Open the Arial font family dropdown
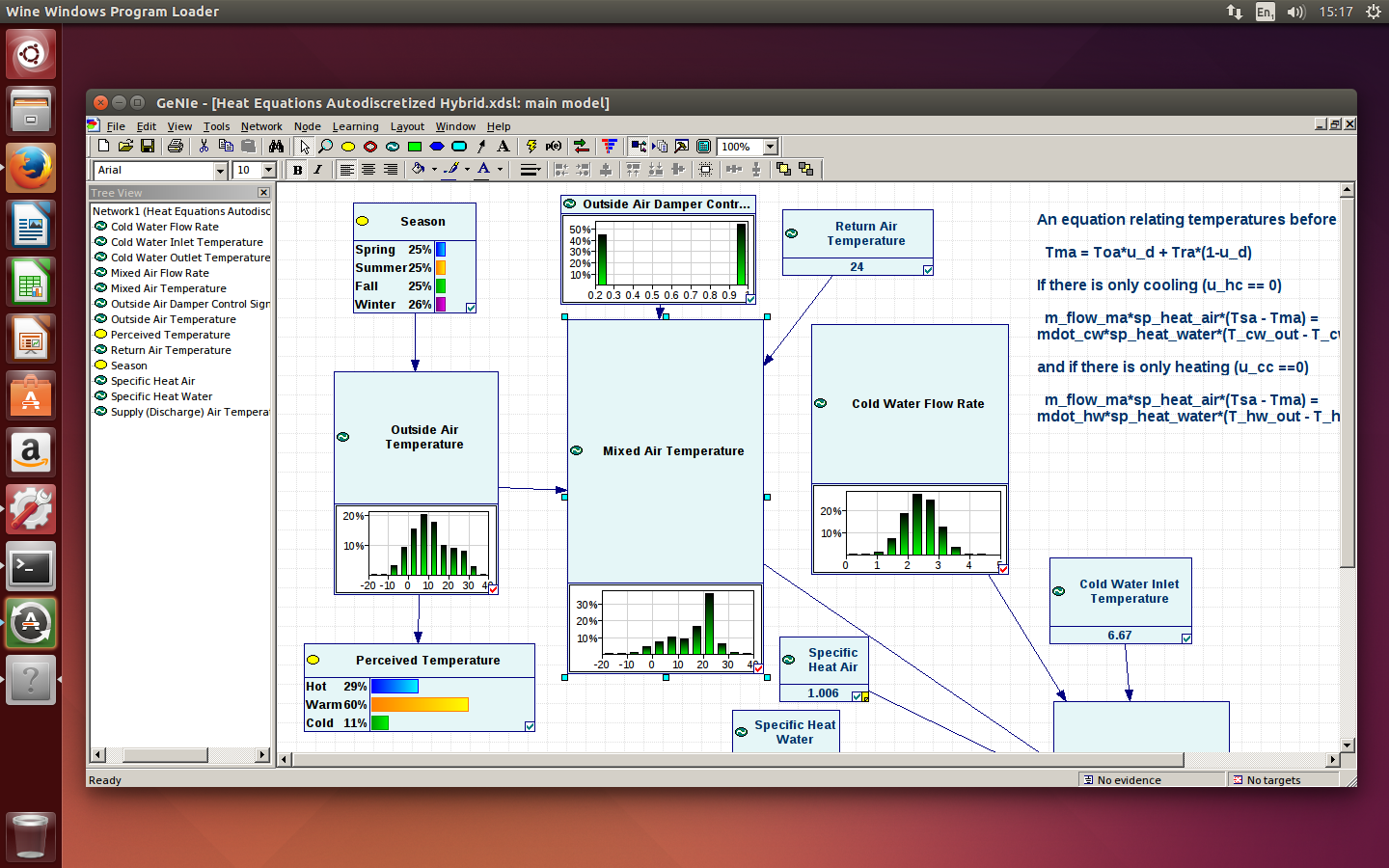Screen dimensions: 1389x868 (220, 170)
